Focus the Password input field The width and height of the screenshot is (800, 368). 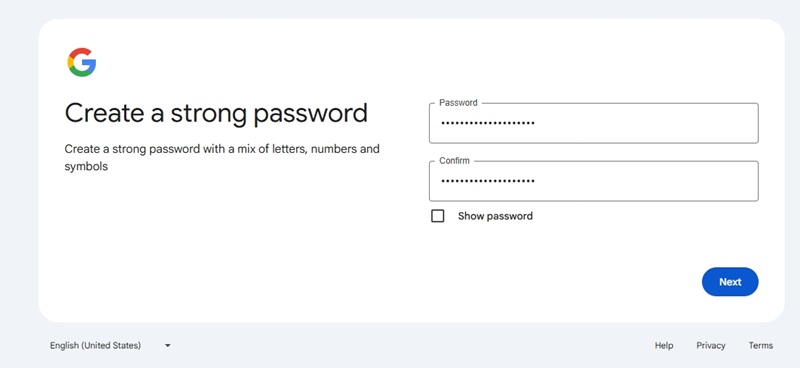594,123
